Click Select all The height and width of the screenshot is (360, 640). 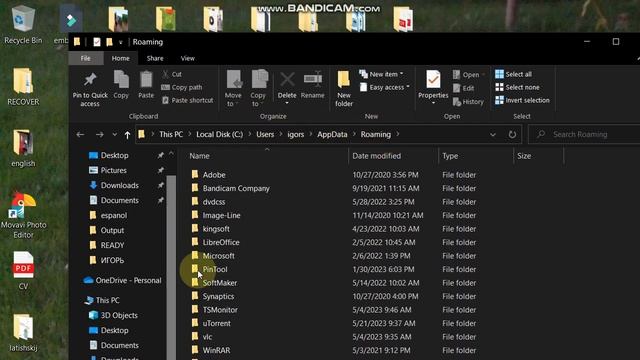click(x=513, y=74)
